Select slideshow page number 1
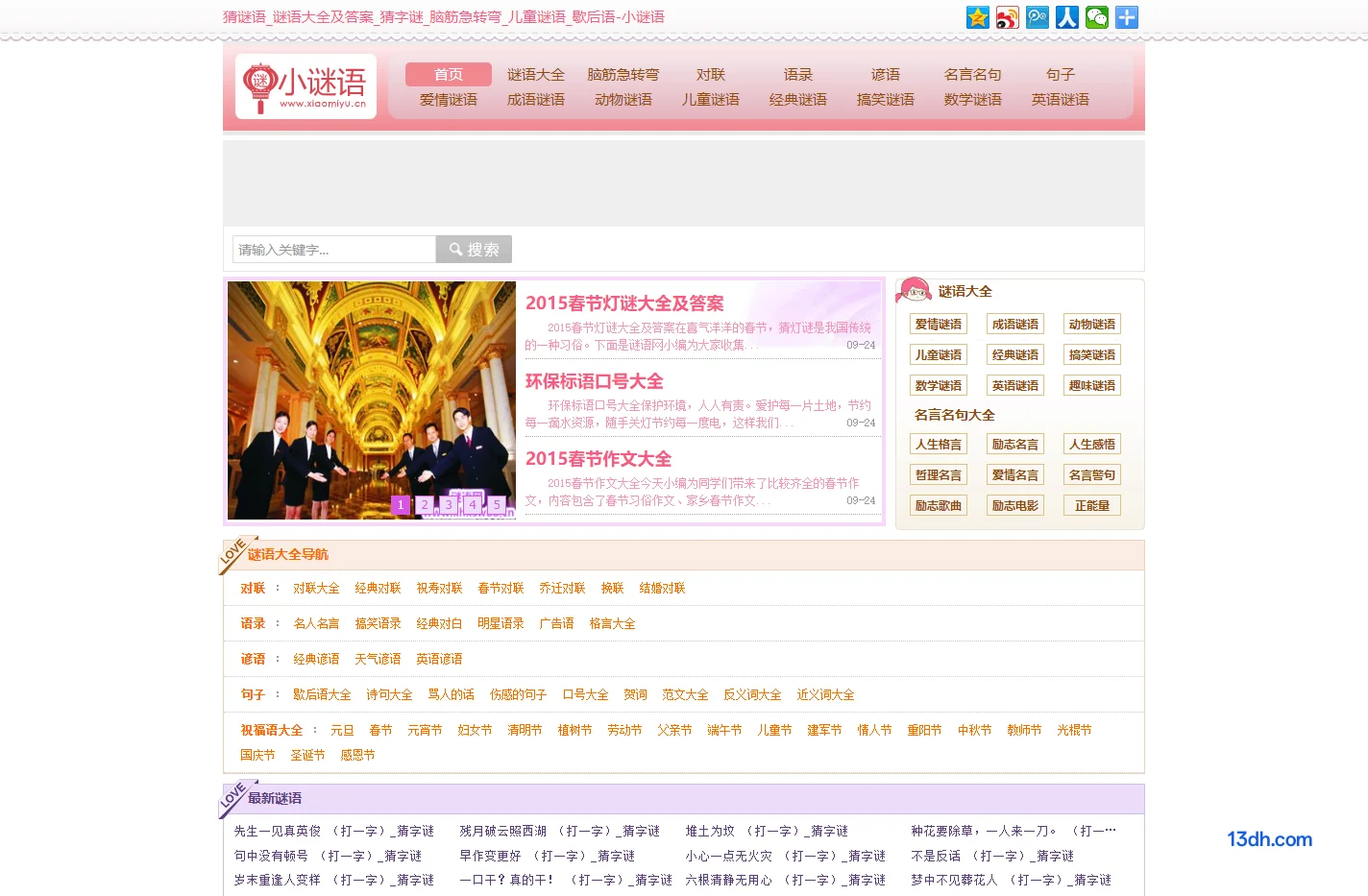 [x=401, y=504]
